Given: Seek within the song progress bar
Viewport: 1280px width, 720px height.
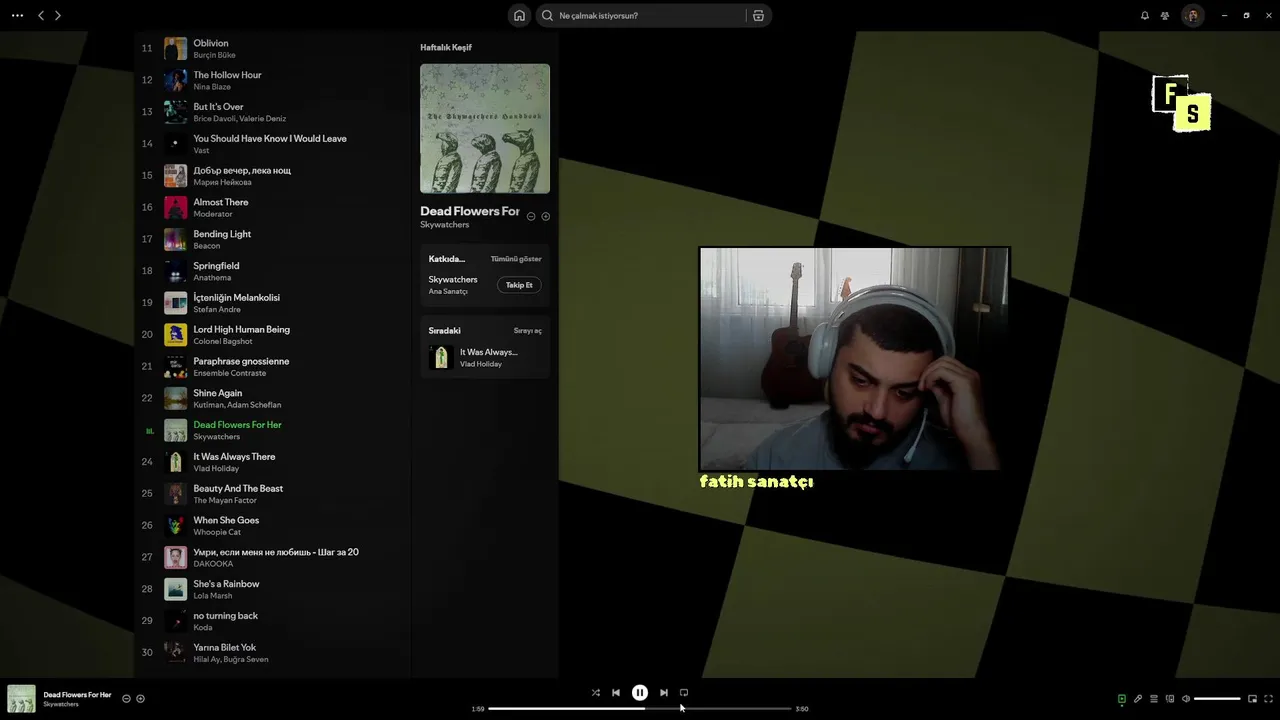Looking at the screenshot, I should (x=640, y=708).
